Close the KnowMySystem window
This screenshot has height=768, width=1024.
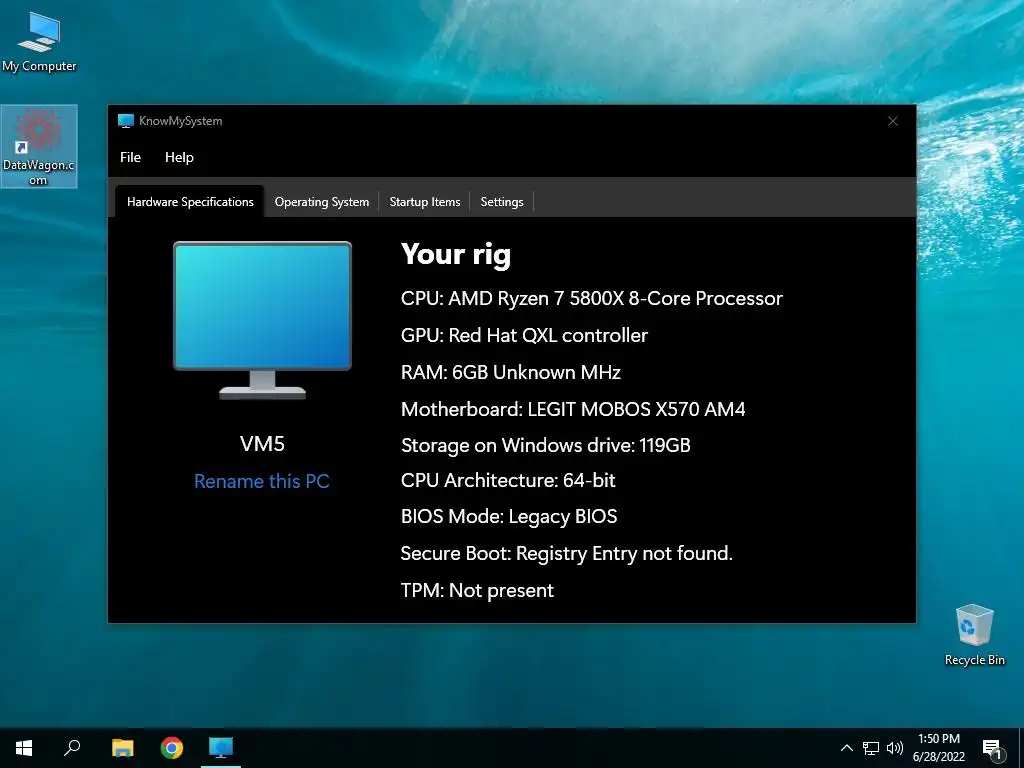(893, 121)
